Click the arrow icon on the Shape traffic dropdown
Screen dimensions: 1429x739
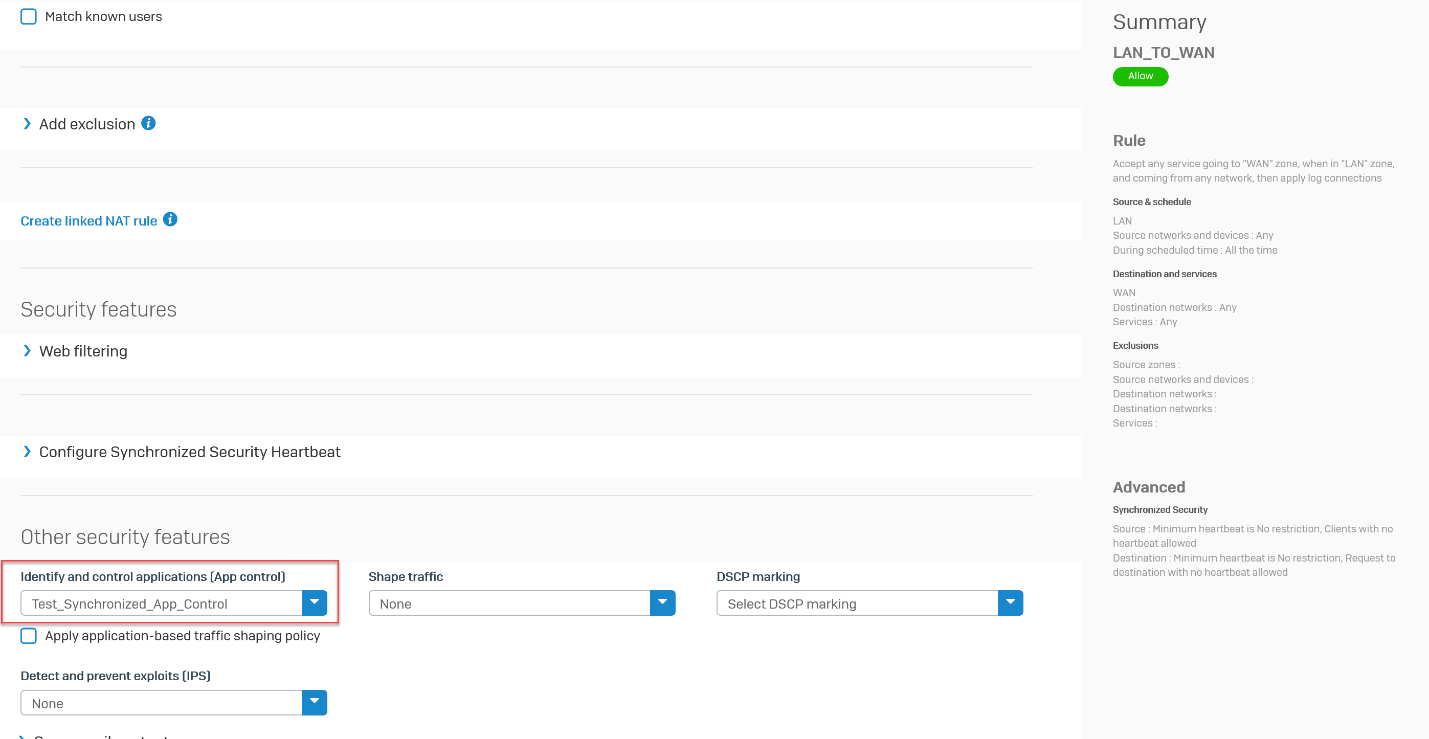(662, 603)
